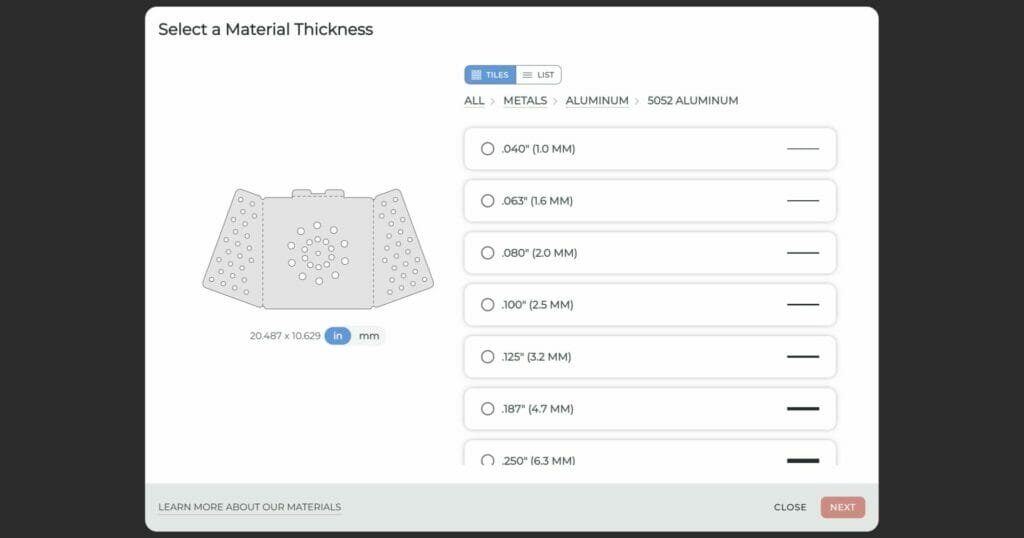
Task: Navigate to METALS breadcrumb
Action: pos(525,101)
